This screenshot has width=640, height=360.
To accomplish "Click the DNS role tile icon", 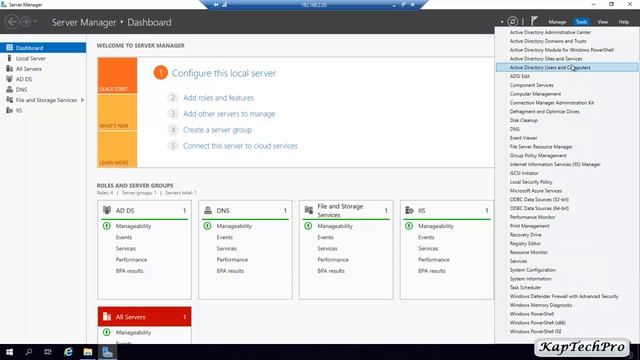I will pos(208,210).
